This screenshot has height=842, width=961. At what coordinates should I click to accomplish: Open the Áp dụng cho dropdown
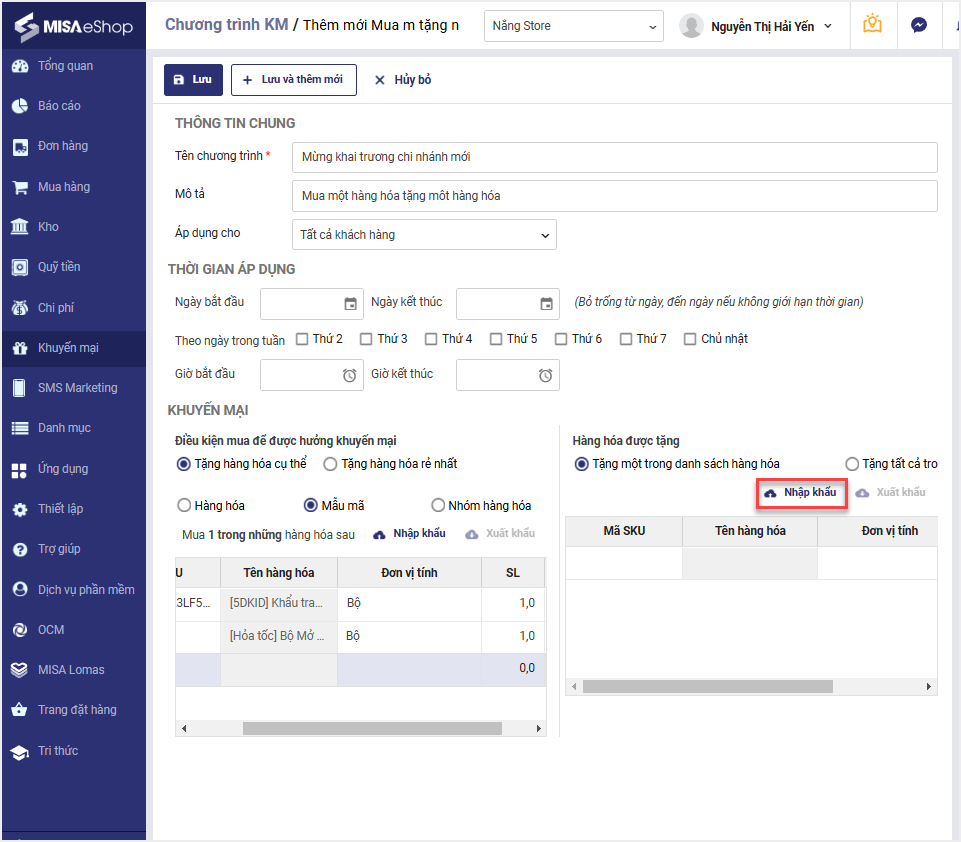(x=425, y=235)
